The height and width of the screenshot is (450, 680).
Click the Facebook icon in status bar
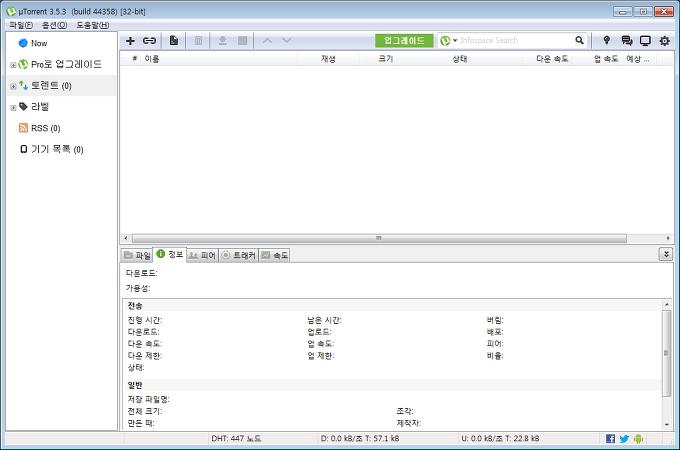point(610,439)
